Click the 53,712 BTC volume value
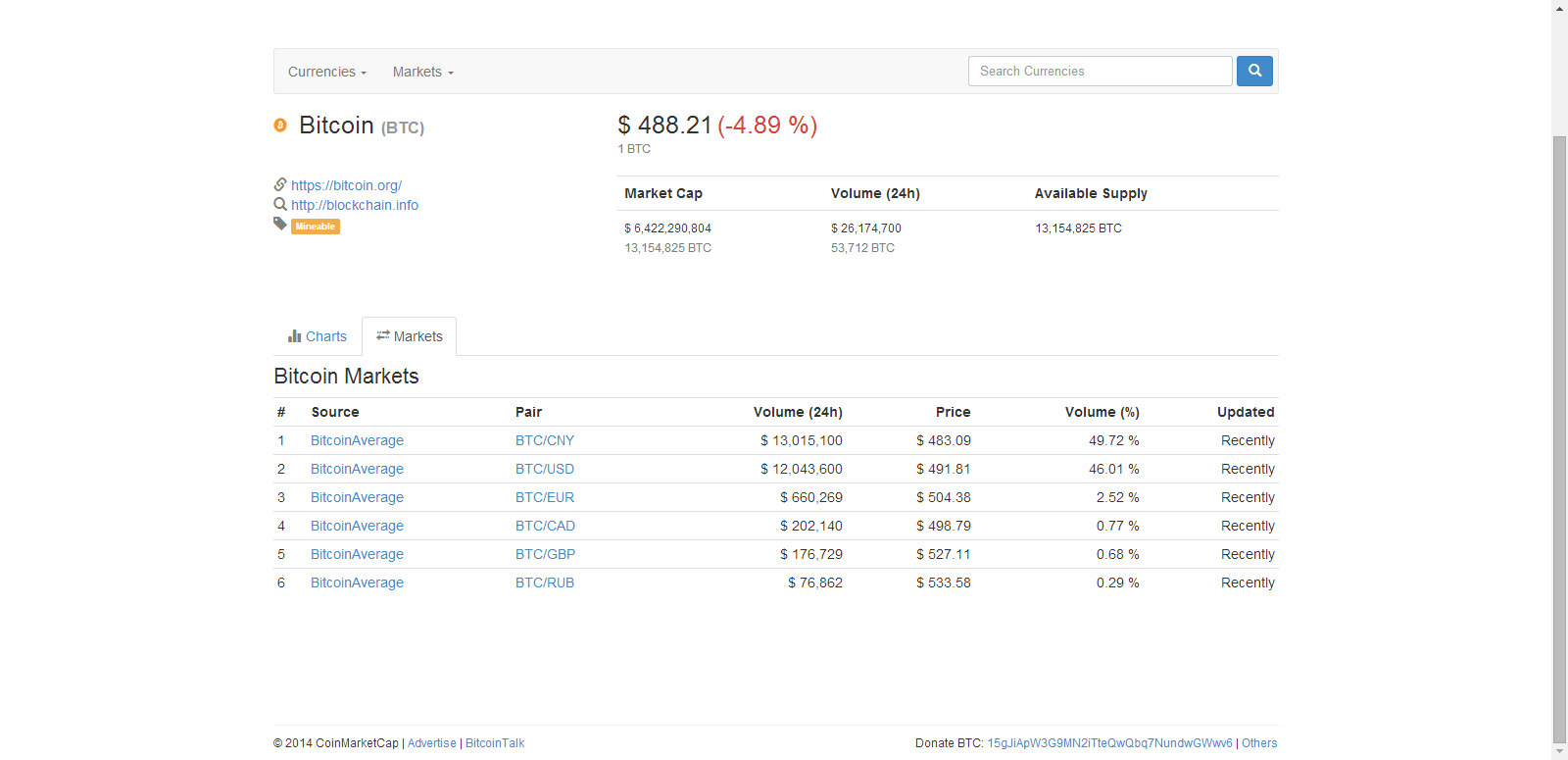1568x760 pixels. [862, 248]
